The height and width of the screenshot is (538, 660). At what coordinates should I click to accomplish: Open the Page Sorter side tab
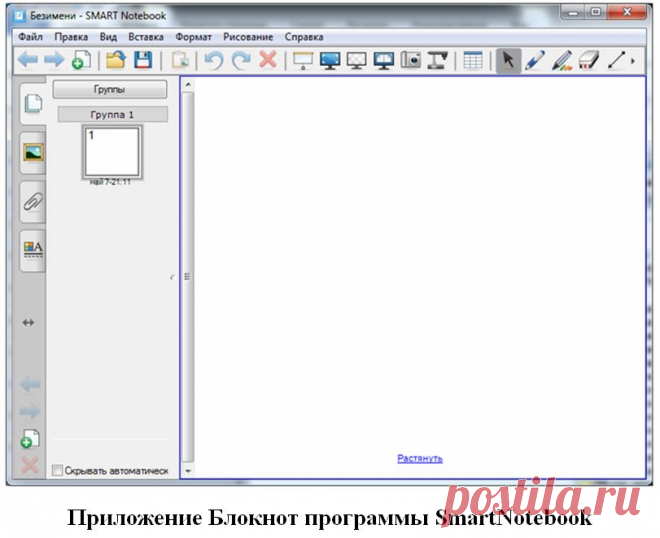click(33, 103)
